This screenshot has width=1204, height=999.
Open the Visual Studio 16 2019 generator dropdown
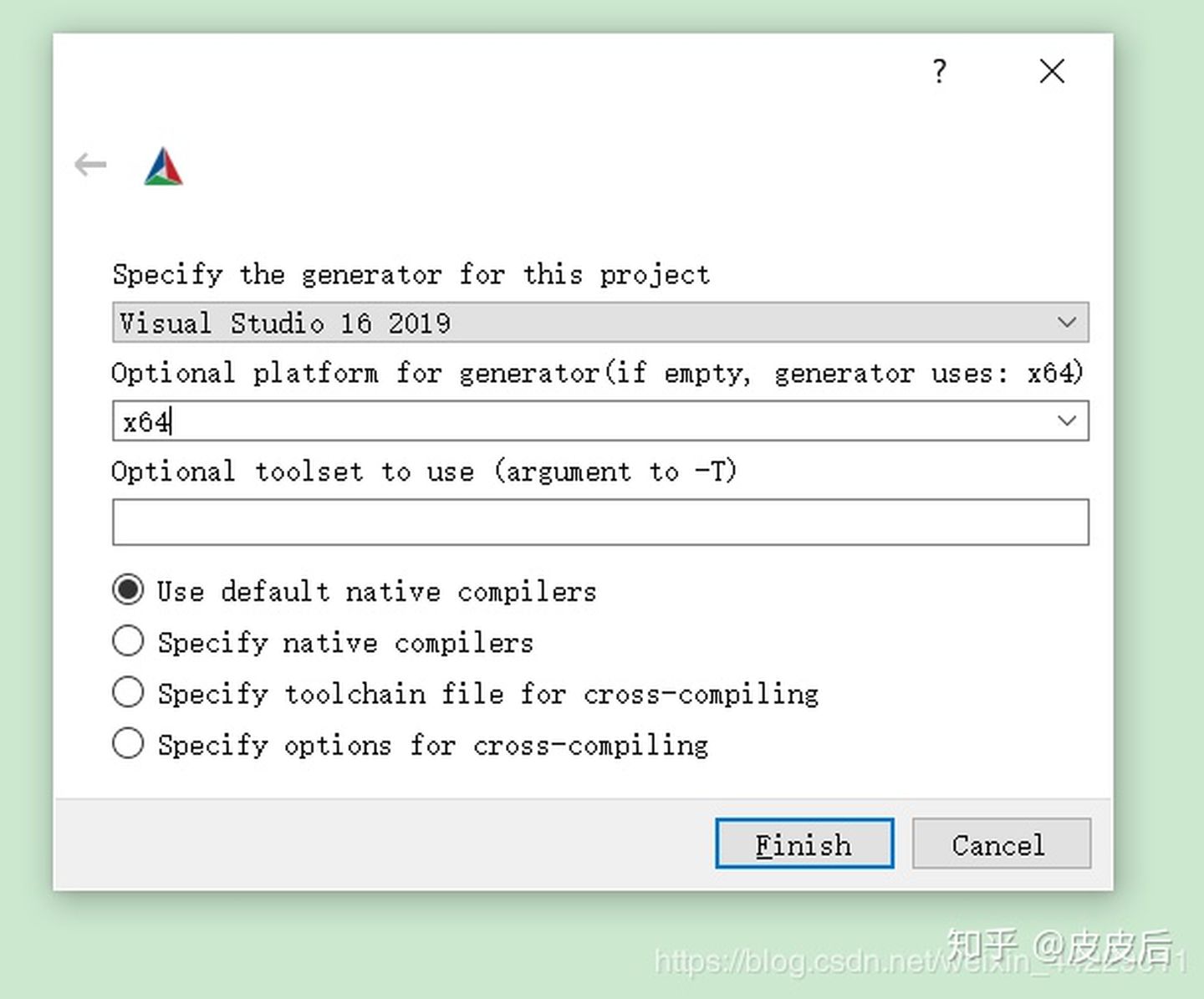tap(585, 323)
